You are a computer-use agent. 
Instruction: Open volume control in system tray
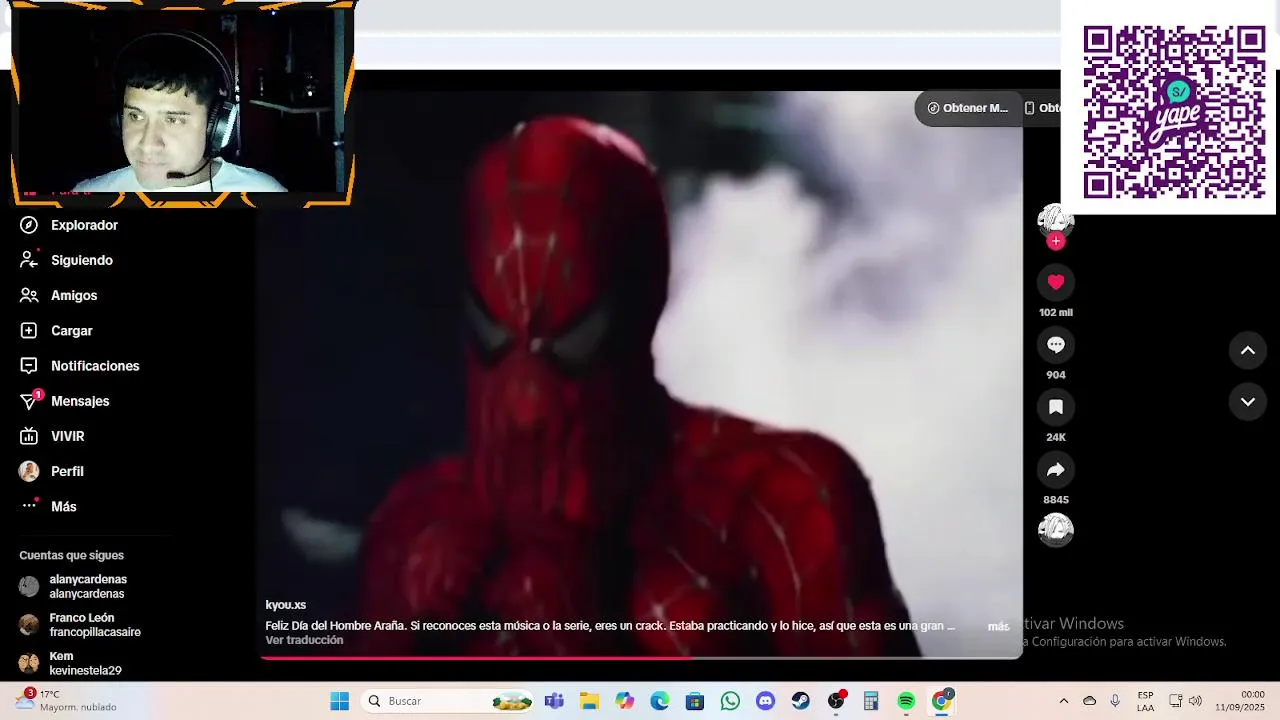click(1195, 701)
